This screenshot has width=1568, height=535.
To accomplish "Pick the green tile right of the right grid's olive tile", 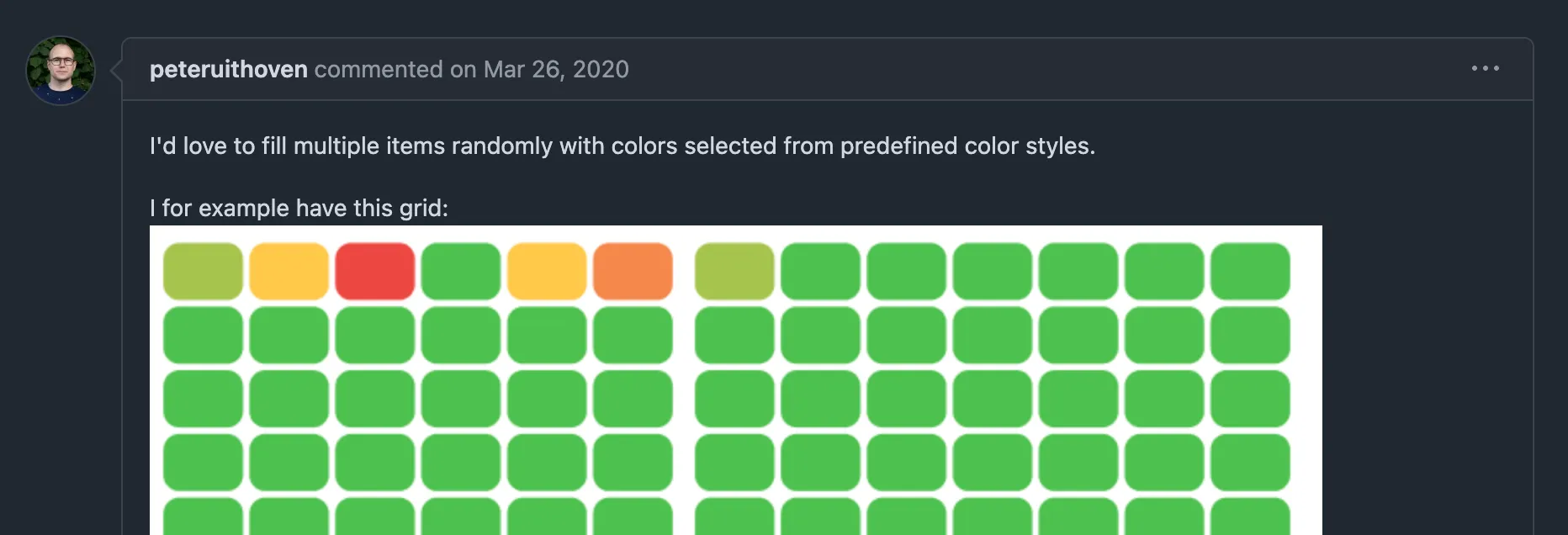I will [820, 272].
